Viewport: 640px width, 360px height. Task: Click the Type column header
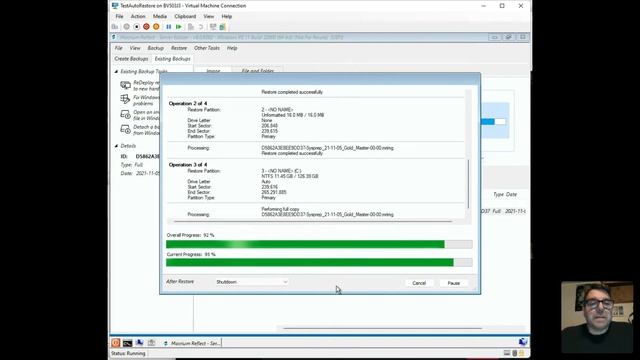tap(498, 194)
